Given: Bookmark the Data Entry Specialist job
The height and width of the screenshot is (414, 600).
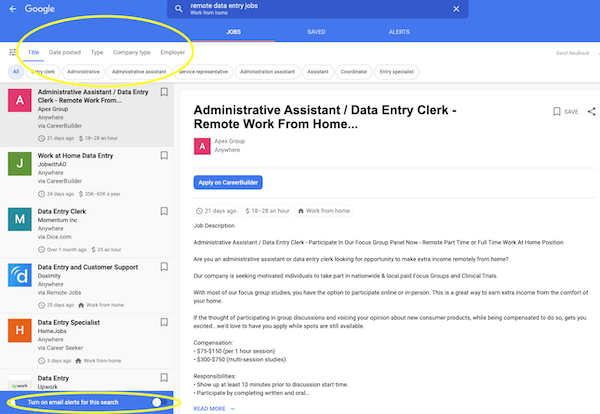Looking at the screenshot, I should click(164, 323).
